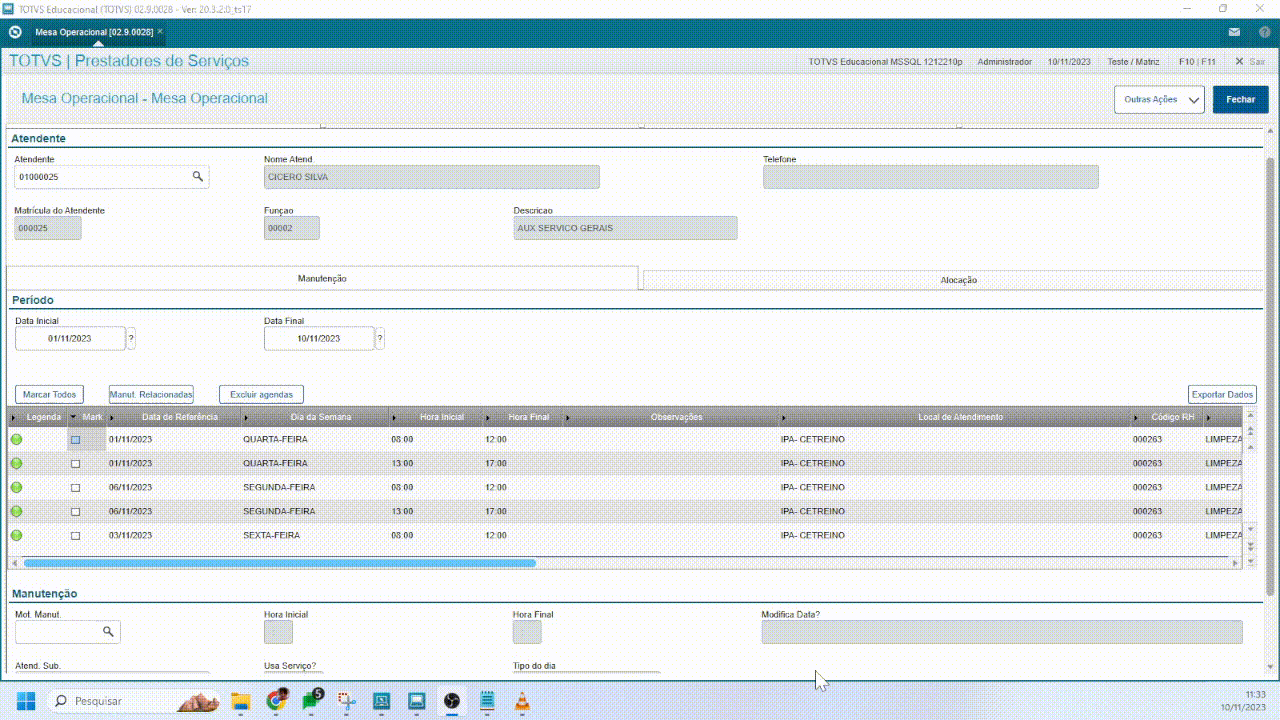
Task: Click the grid scroll-right arrow
Action: click(x=1236, y=563)
